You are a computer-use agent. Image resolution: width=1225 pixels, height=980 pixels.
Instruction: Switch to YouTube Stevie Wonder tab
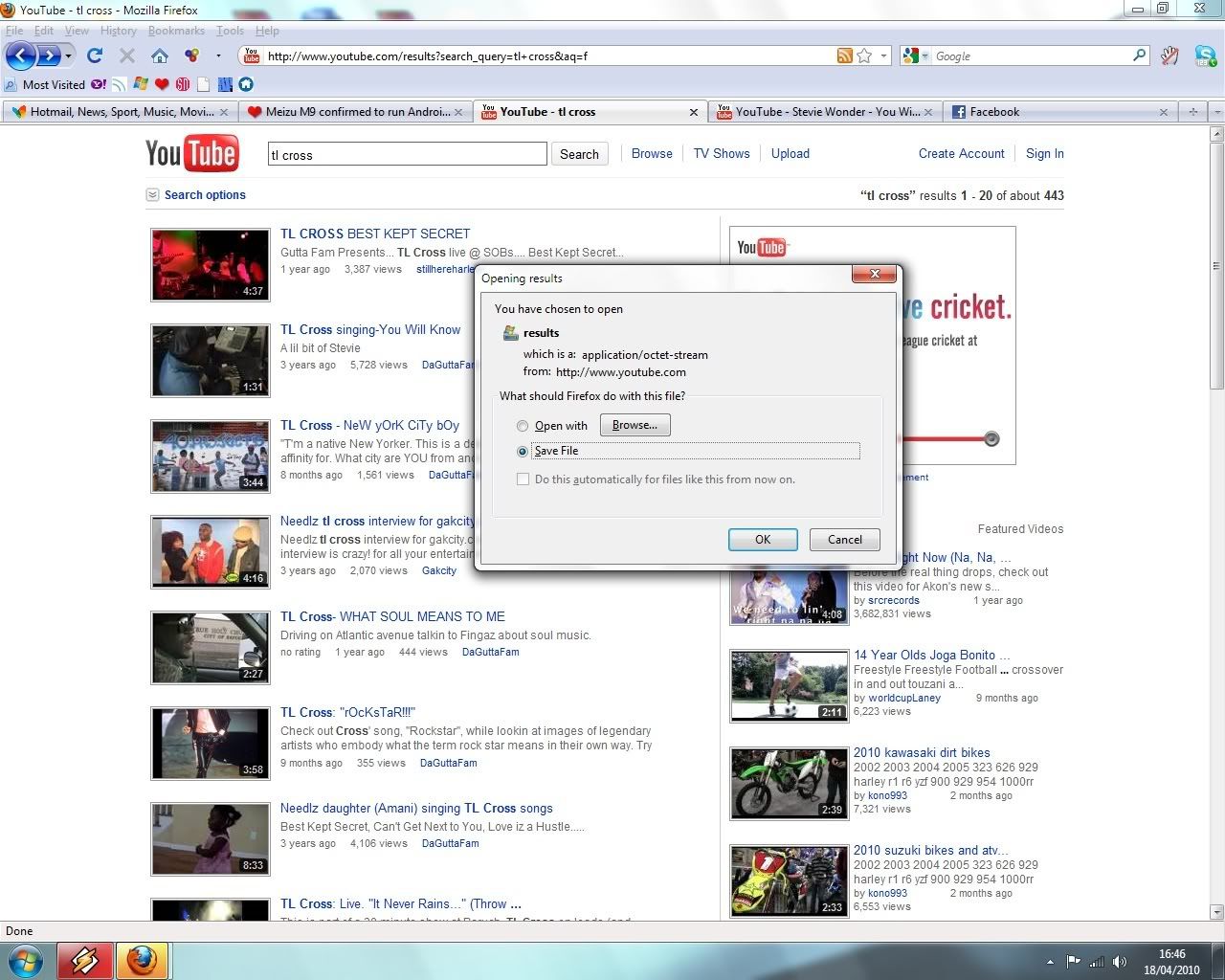[826, 112]
